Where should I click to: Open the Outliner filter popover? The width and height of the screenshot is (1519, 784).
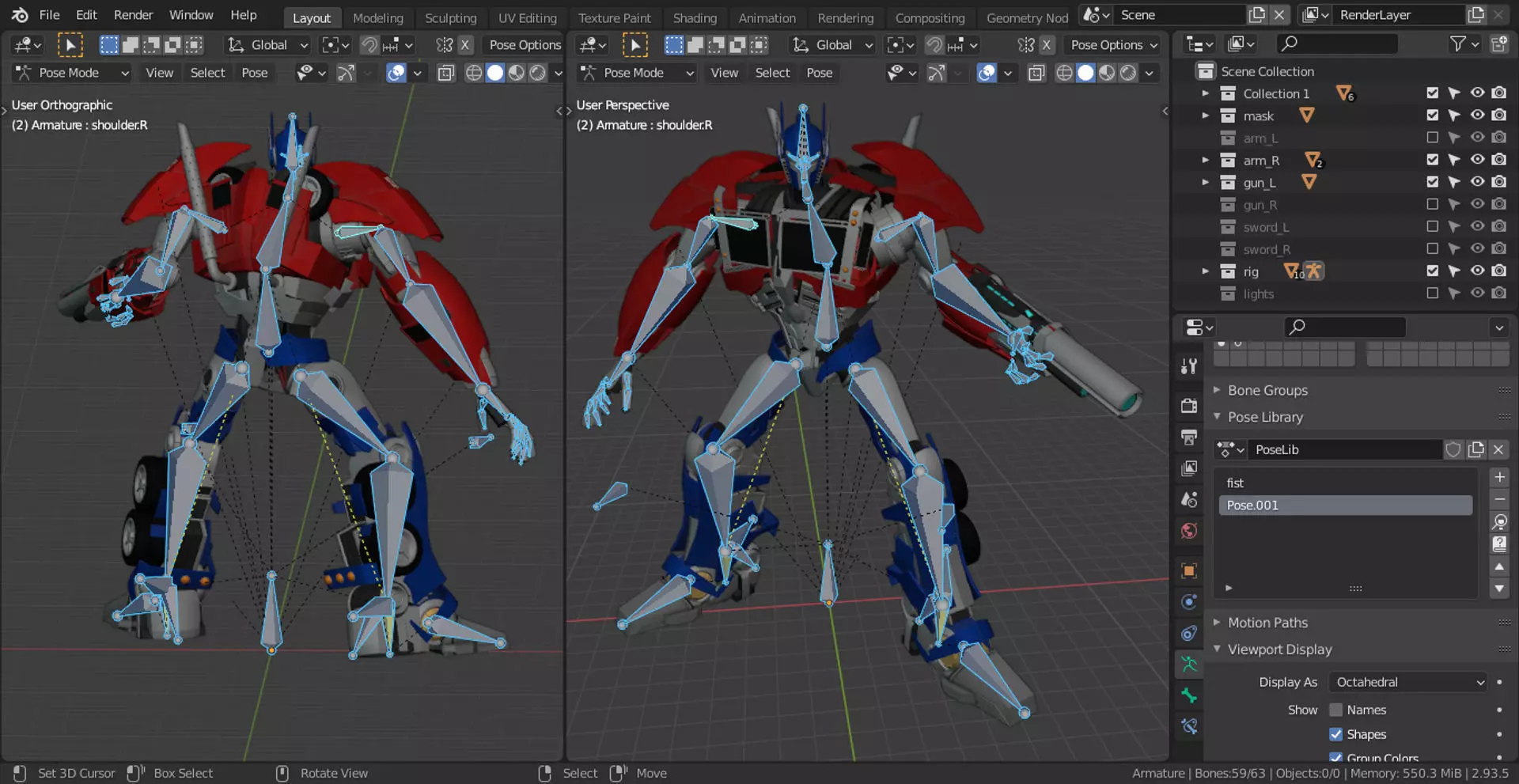[x=1464, y=44]
